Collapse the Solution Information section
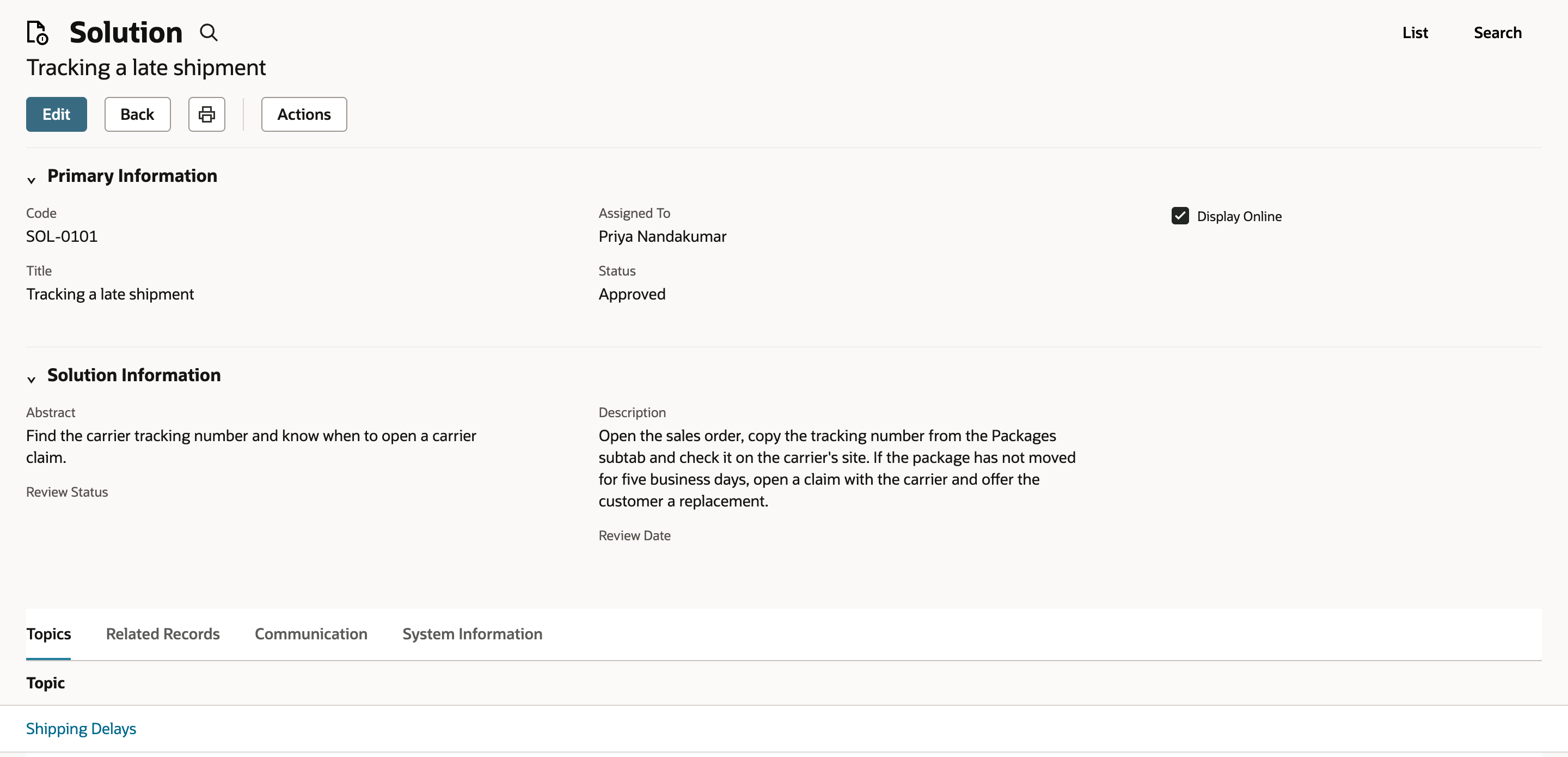This screenshot has height=757, width=1568. coord(32,379)
